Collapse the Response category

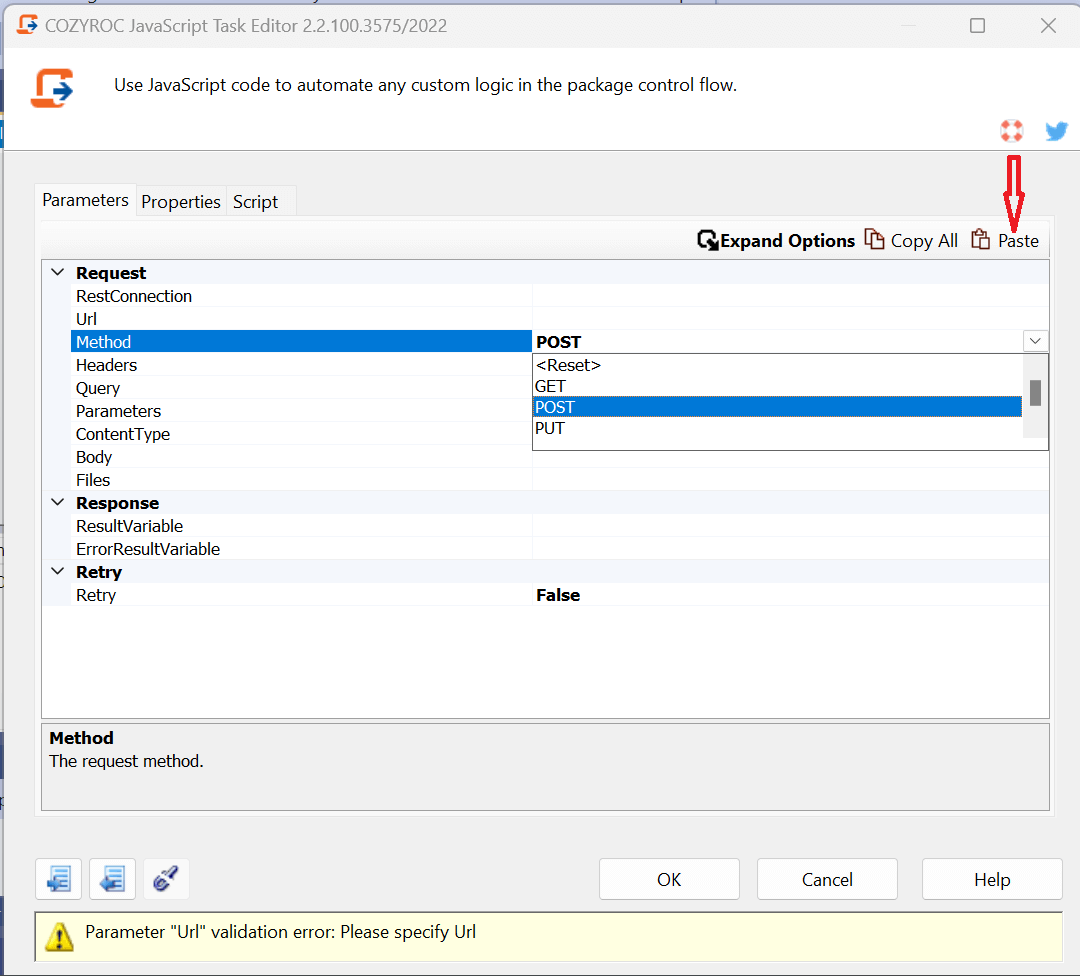[58, 503]
